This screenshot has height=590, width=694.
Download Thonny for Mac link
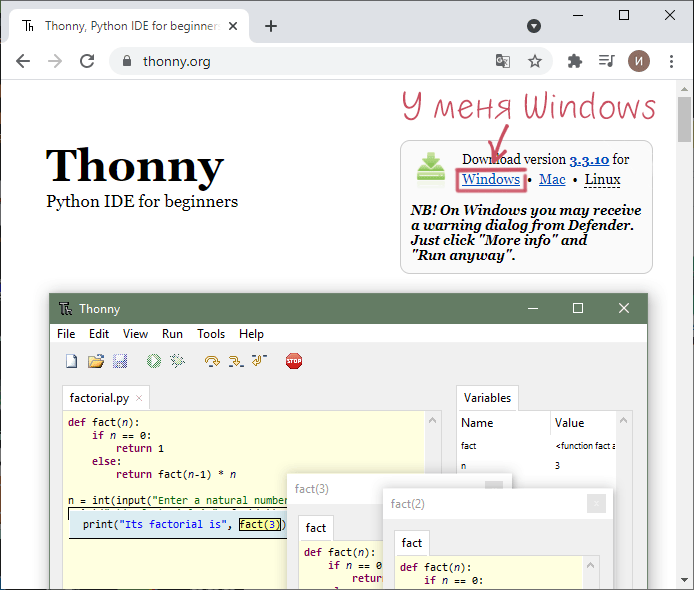click(x=552, y=179)
